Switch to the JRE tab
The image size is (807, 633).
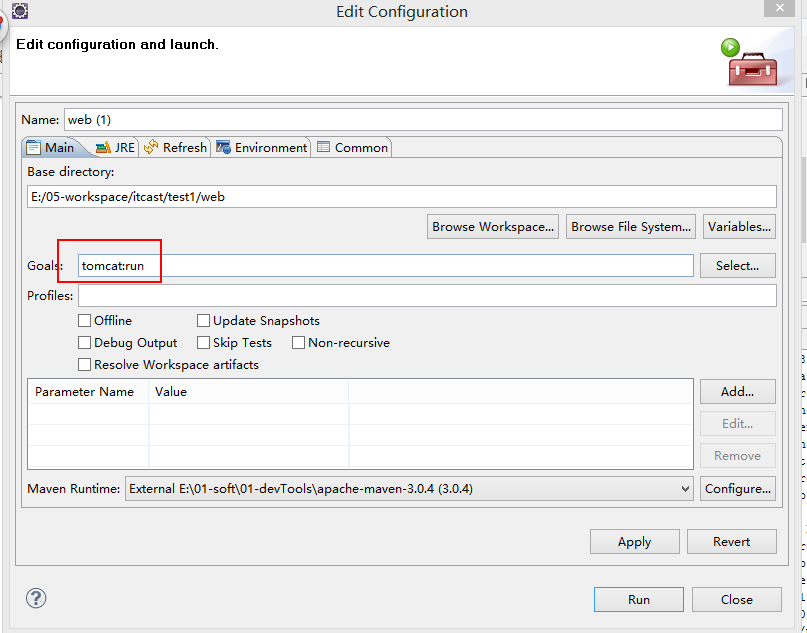(115, 147)
